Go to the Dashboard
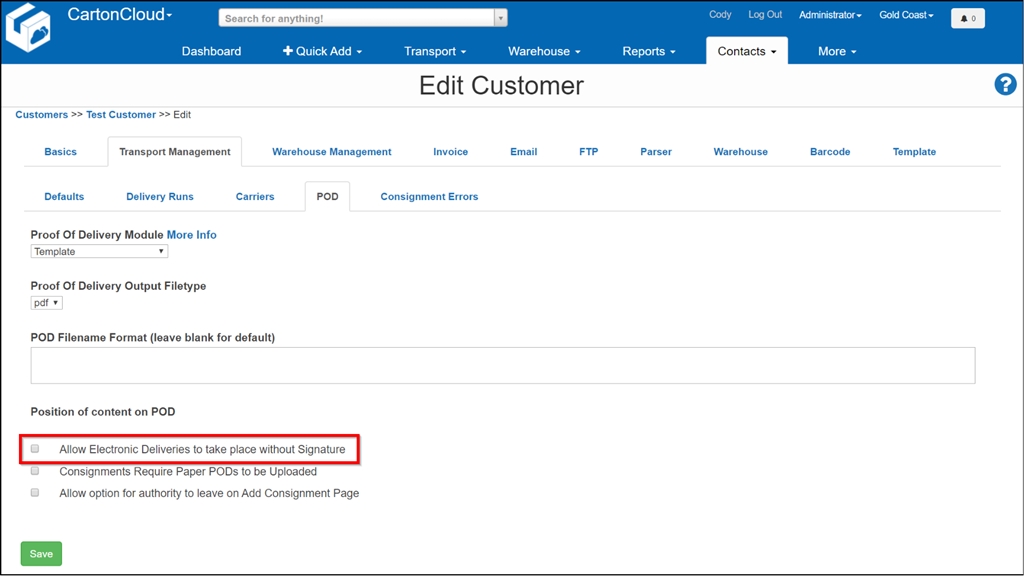 (211, 51)
